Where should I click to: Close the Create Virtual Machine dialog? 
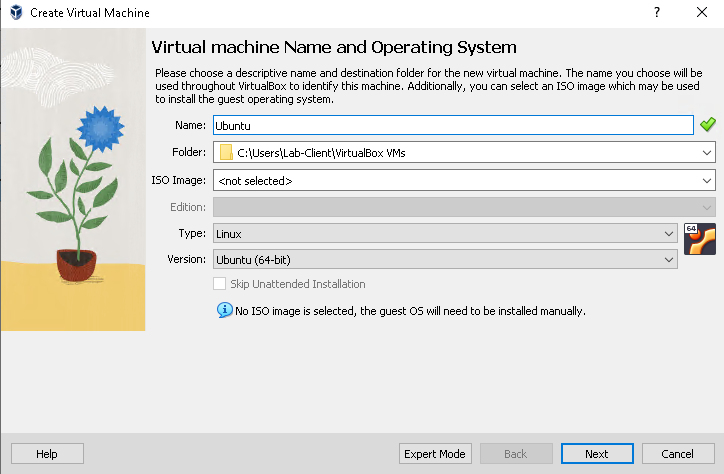[702, 12]
